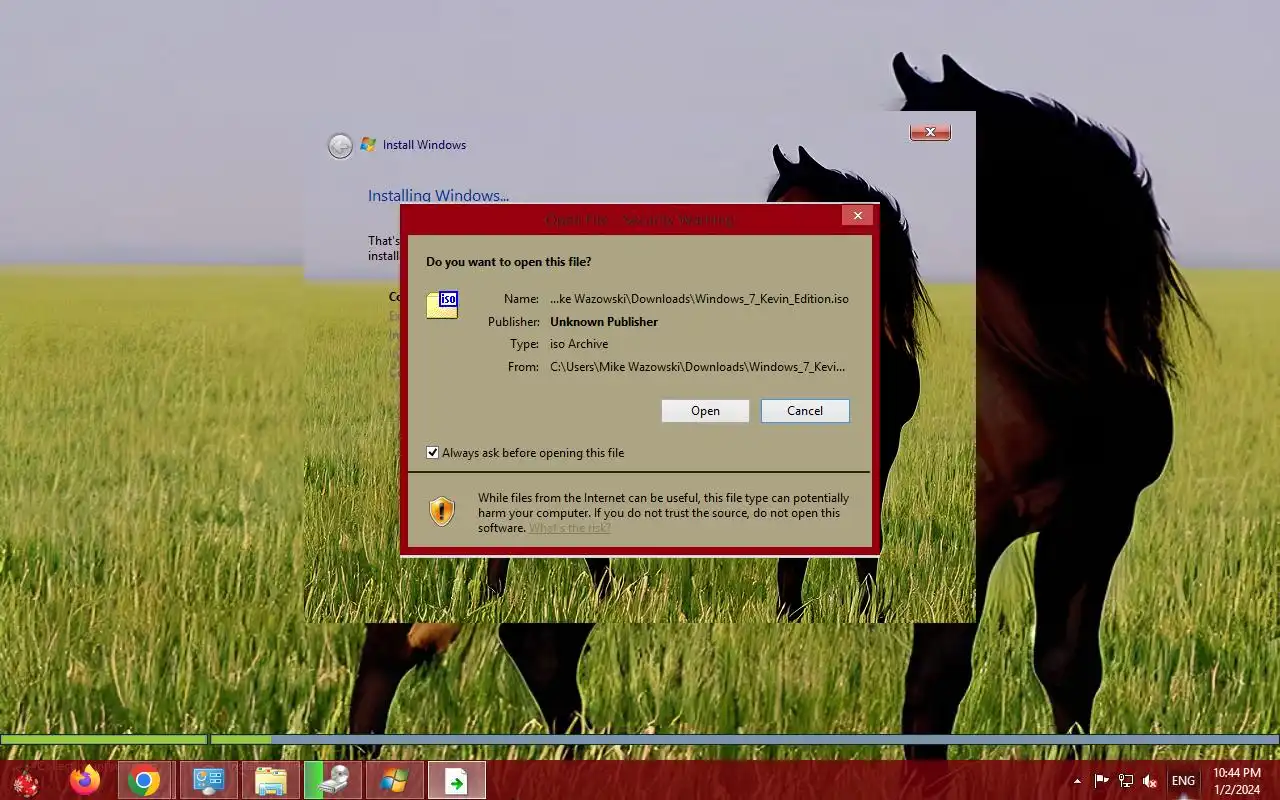Open the 'What's the risk?' link
The height and width of the screenshot is (800, 1280).
[x=569, y=528]
